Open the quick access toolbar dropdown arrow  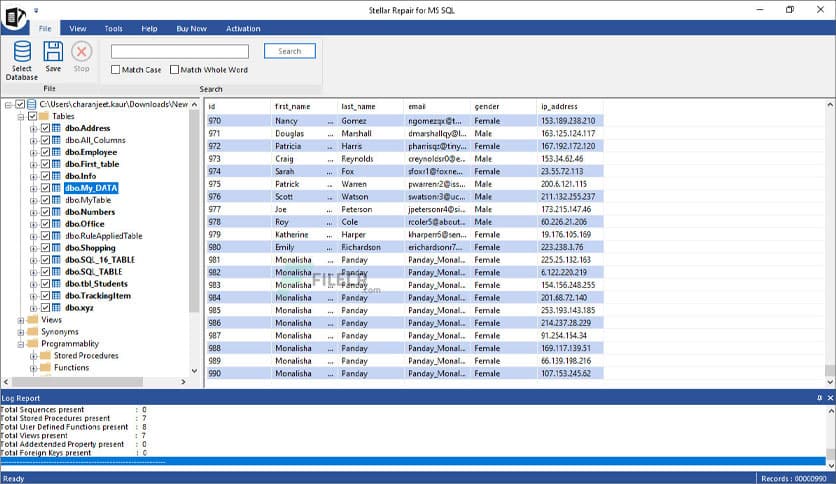point(36,10)
